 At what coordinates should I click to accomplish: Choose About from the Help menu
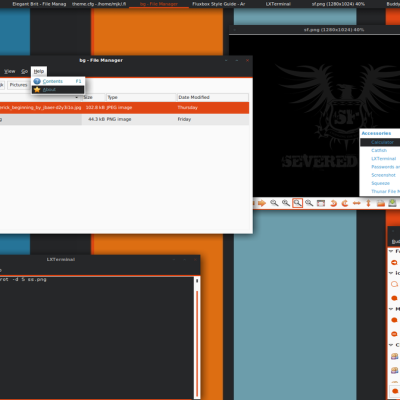(x=58, y=89)
